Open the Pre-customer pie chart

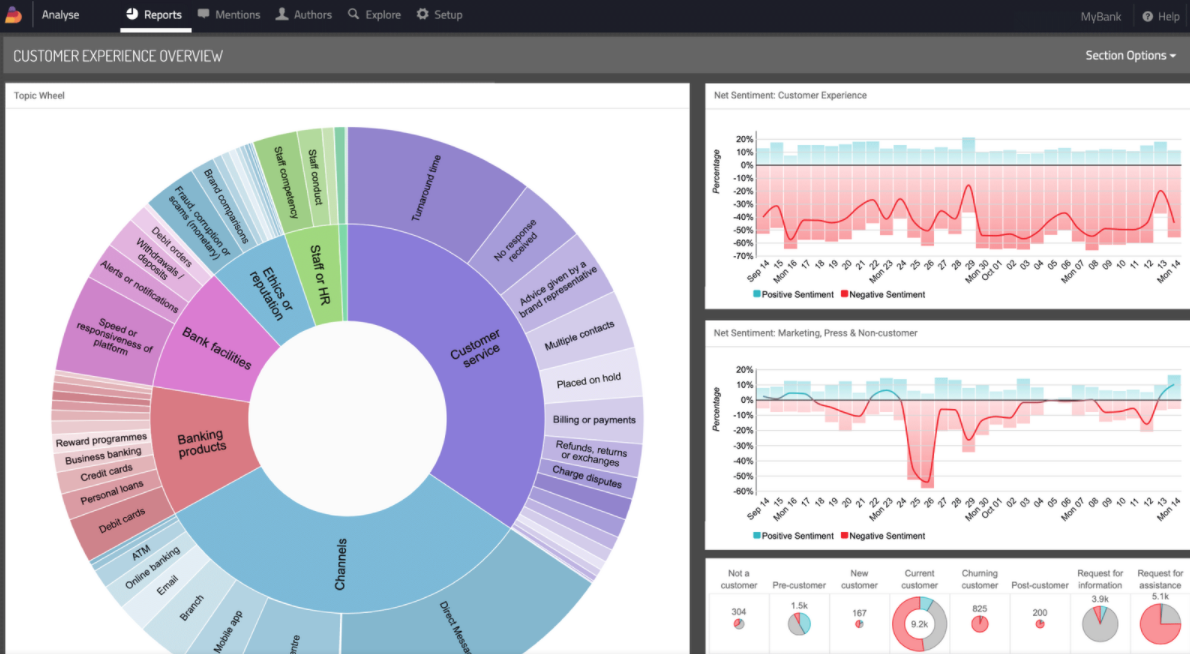799,624
